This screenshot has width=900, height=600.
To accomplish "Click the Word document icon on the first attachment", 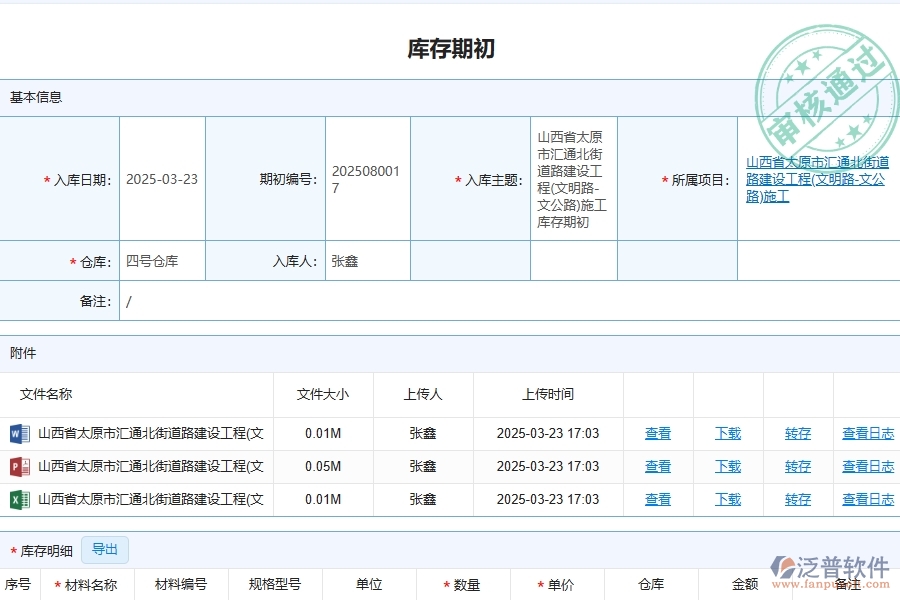I will coord(19,433).
